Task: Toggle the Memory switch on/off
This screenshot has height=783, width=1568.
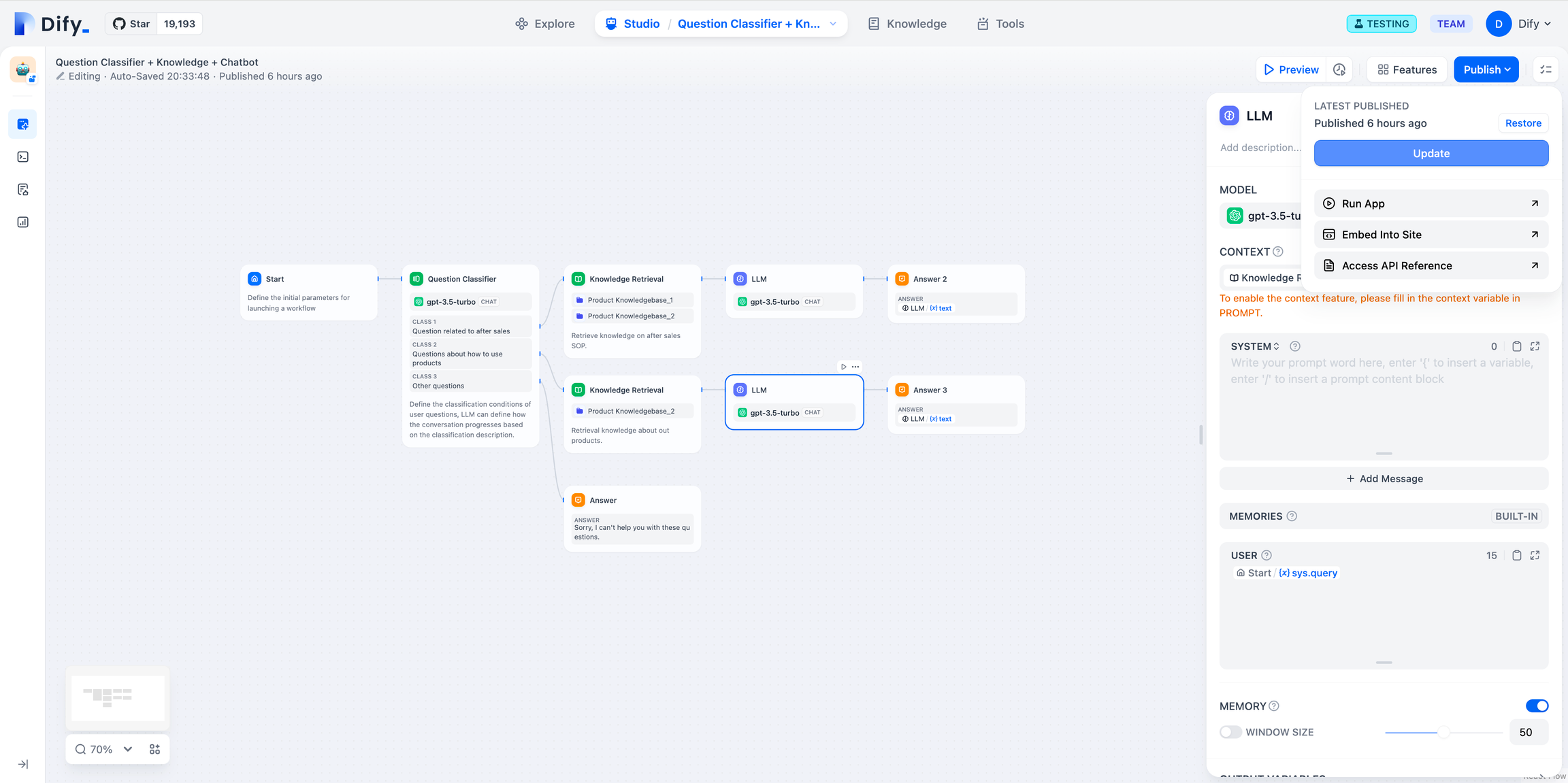Action: coord(1535,706)
